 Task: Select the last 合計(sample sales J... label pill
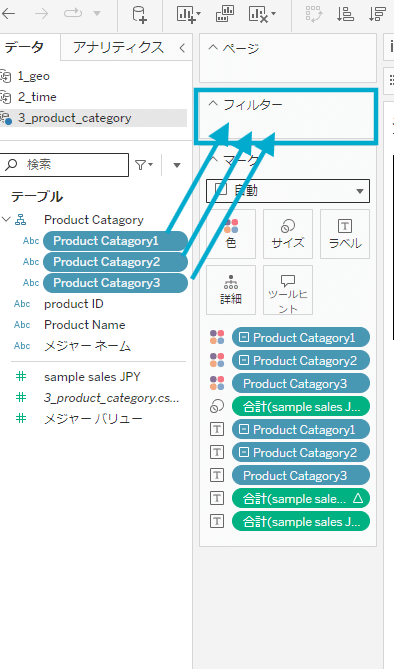(301, 522)
